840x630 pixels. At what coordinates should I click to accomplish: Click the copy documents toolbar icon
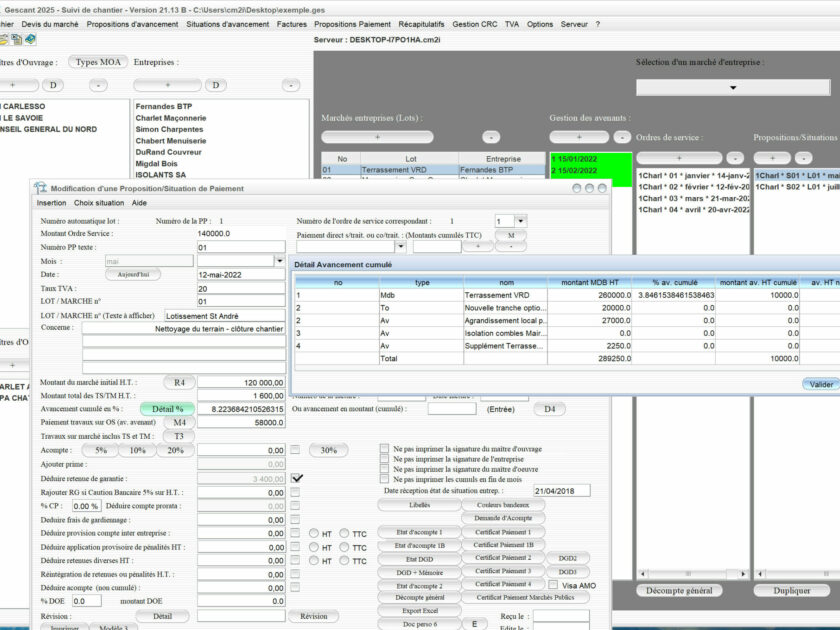coord(17,40)
